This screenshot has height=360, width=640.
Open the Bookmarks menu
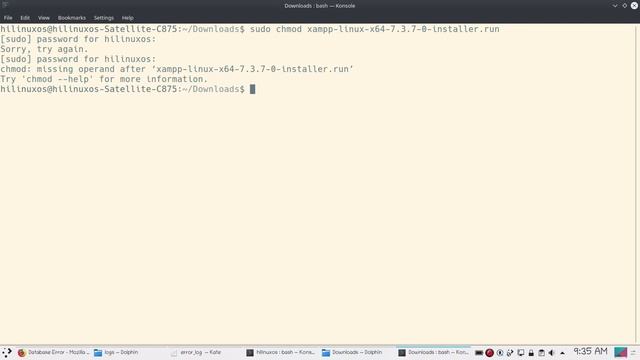[71, 18]
